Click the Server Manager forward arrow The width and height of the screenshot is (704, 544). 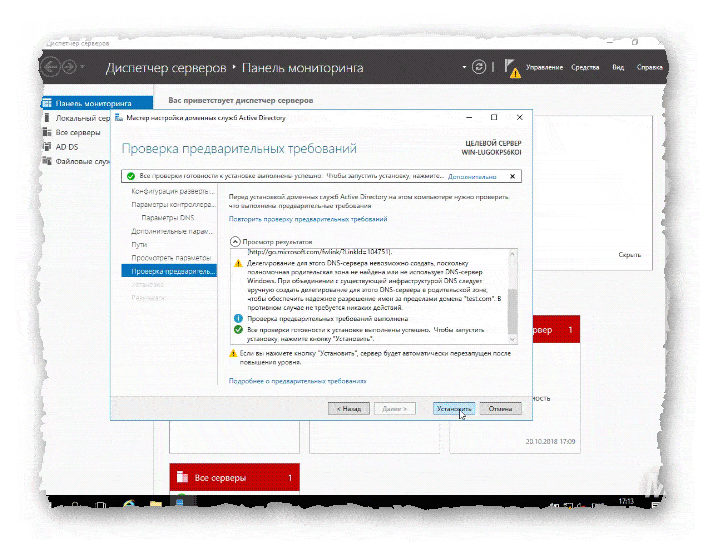pos(69,67)
